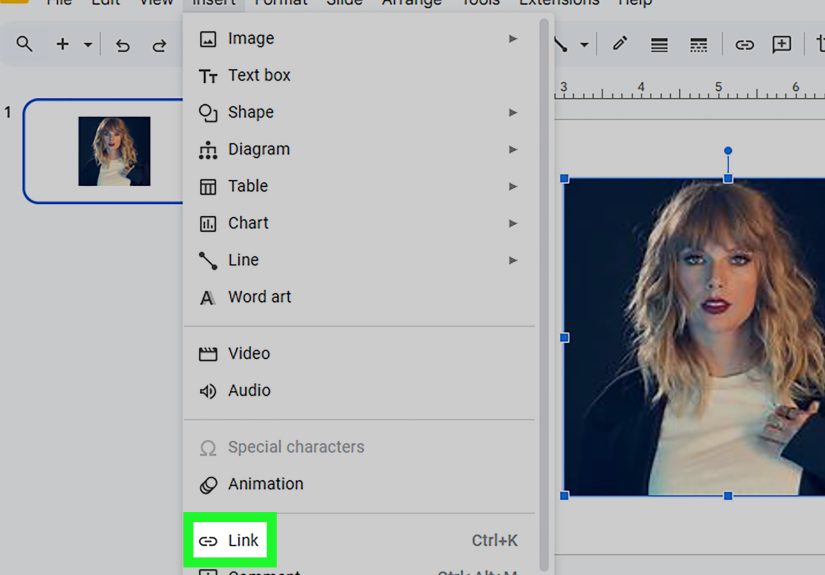Screen dimensions: 825x575
Task: Choose Text box from Insert menu
Action: click(359, 75)
